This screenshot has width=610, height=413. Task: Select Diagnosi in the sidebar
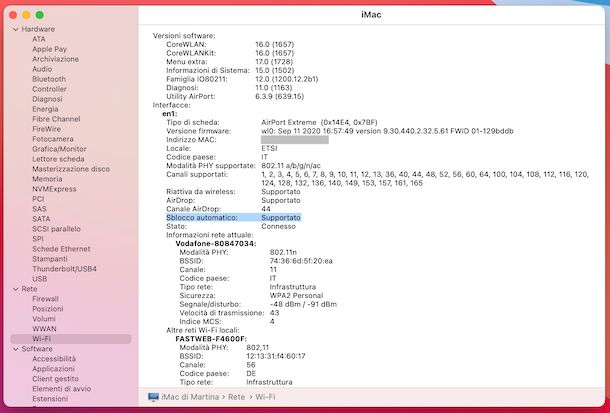coord(47,99)
